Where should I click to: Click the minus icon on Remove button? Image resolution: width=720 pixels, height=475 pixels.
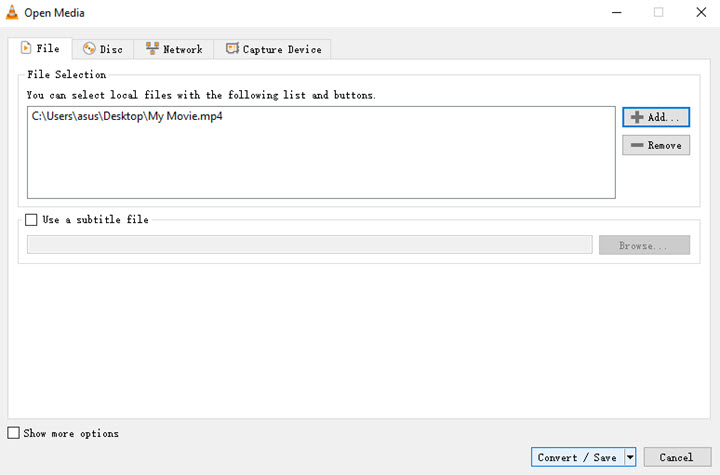pos(636,145)
